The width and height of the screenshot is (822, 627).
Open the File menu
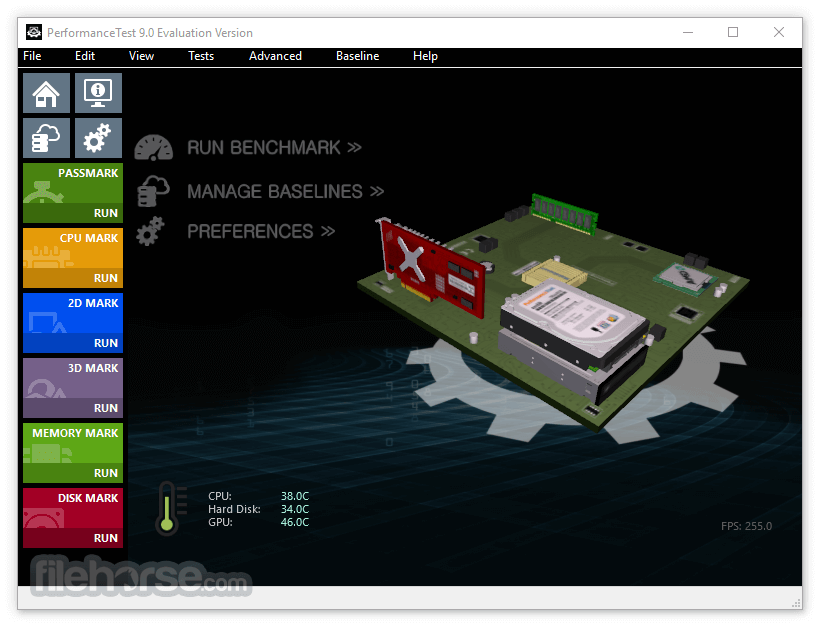[32, 56]
